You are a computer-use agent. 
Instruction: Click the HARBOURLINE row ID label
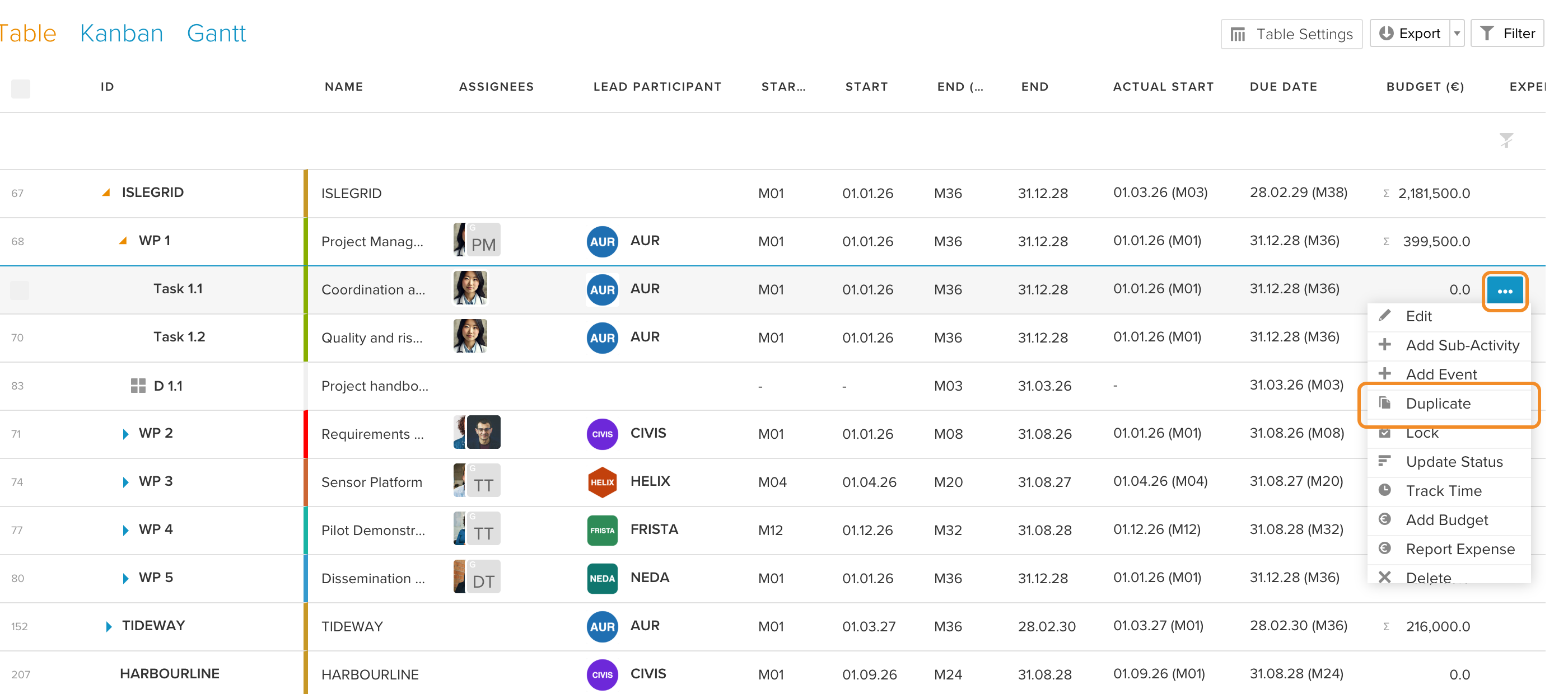169,673
